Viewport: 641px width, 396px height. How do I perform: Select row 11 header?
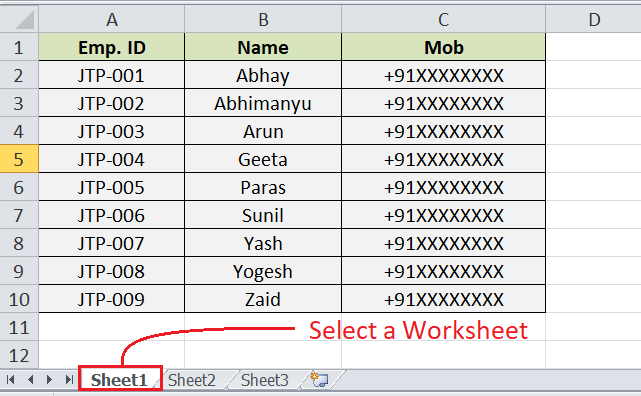(19, 327)
